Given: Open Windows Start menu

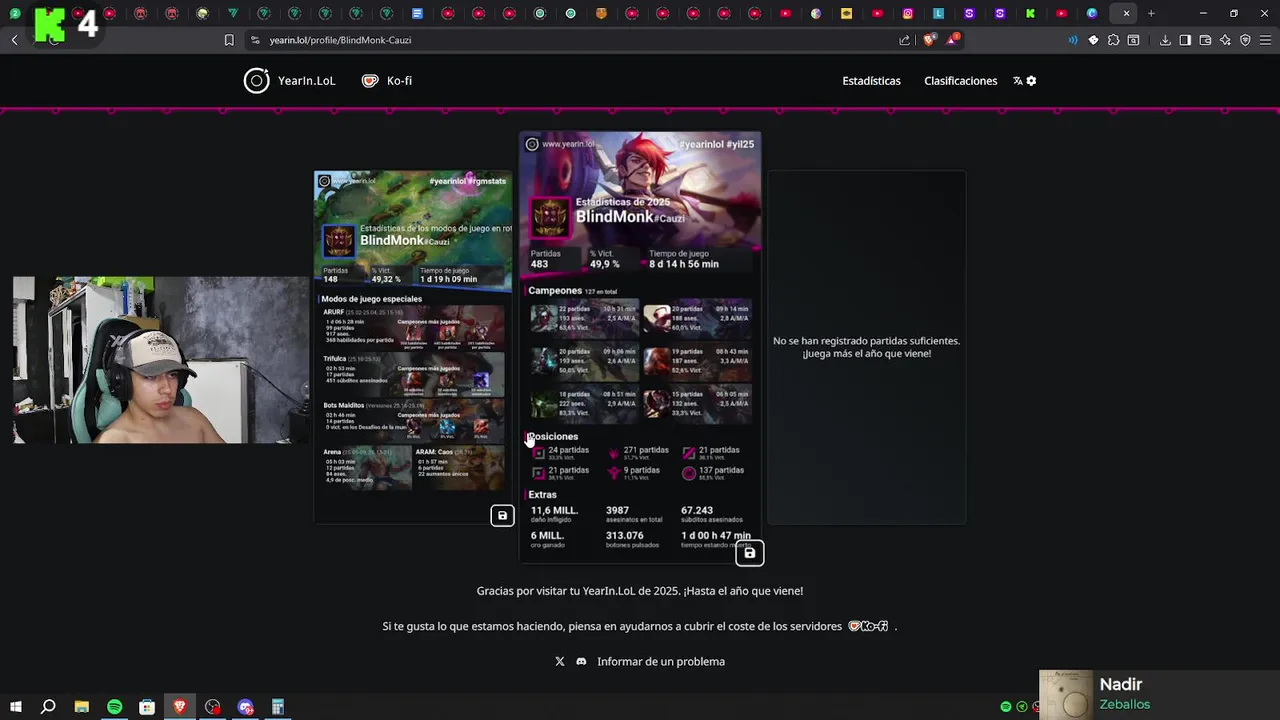Looking at the screenshot, I should coord(15,707).
